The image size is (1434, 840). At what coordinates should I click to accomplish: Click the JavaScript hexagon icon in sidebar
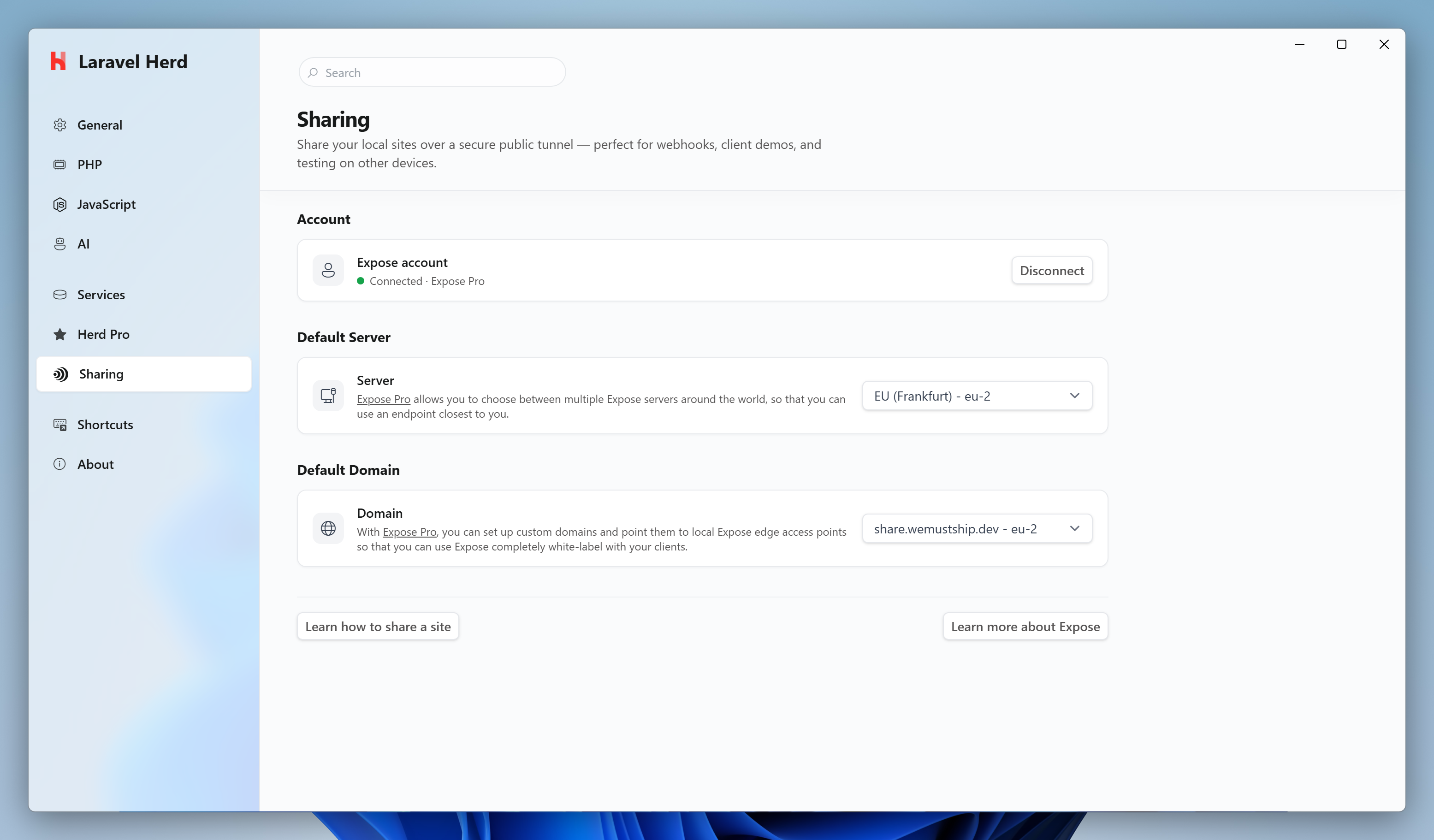60,204
